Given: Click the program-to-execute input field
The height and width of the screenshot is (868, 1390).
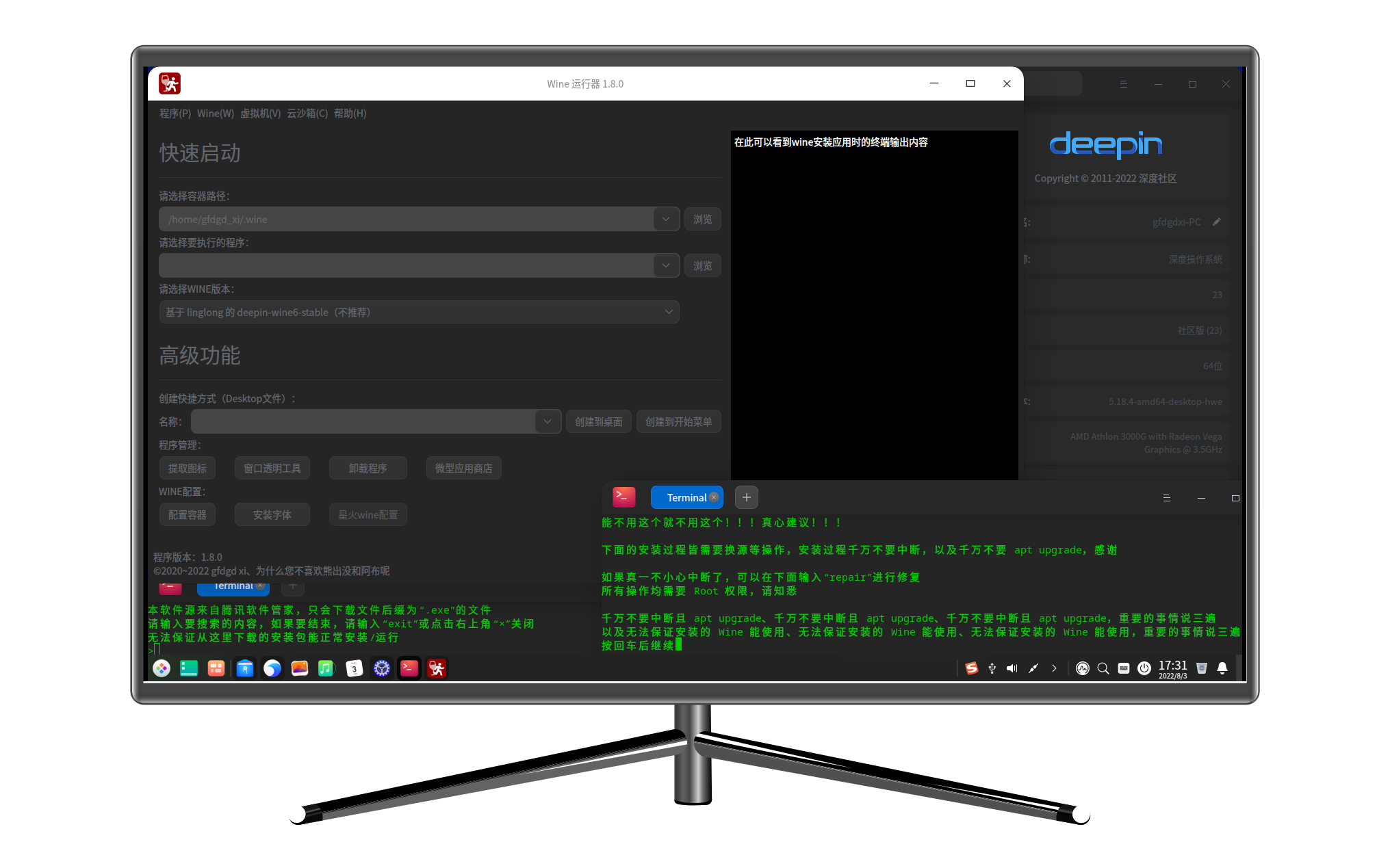Looking at the screenshot, I should pos(407,265).
